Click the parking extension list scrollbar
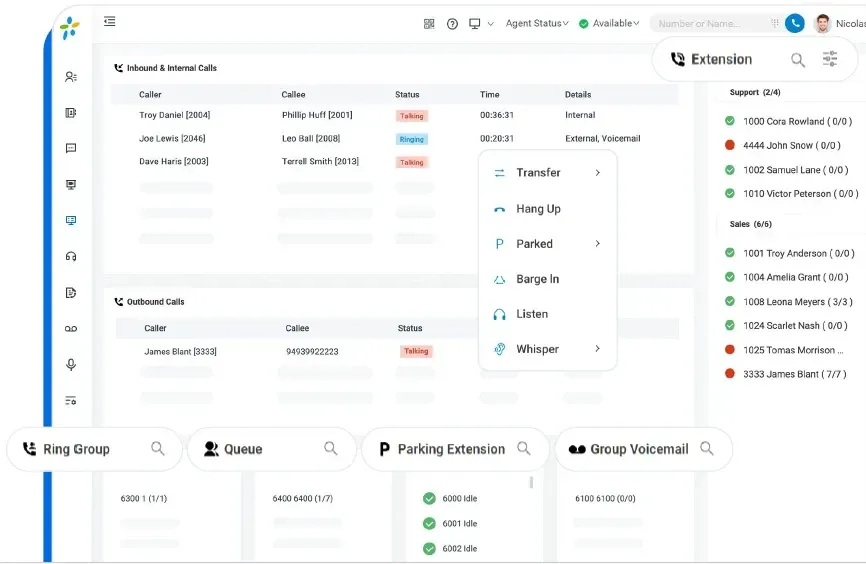 pyautogui.click(x=531, y=482)
